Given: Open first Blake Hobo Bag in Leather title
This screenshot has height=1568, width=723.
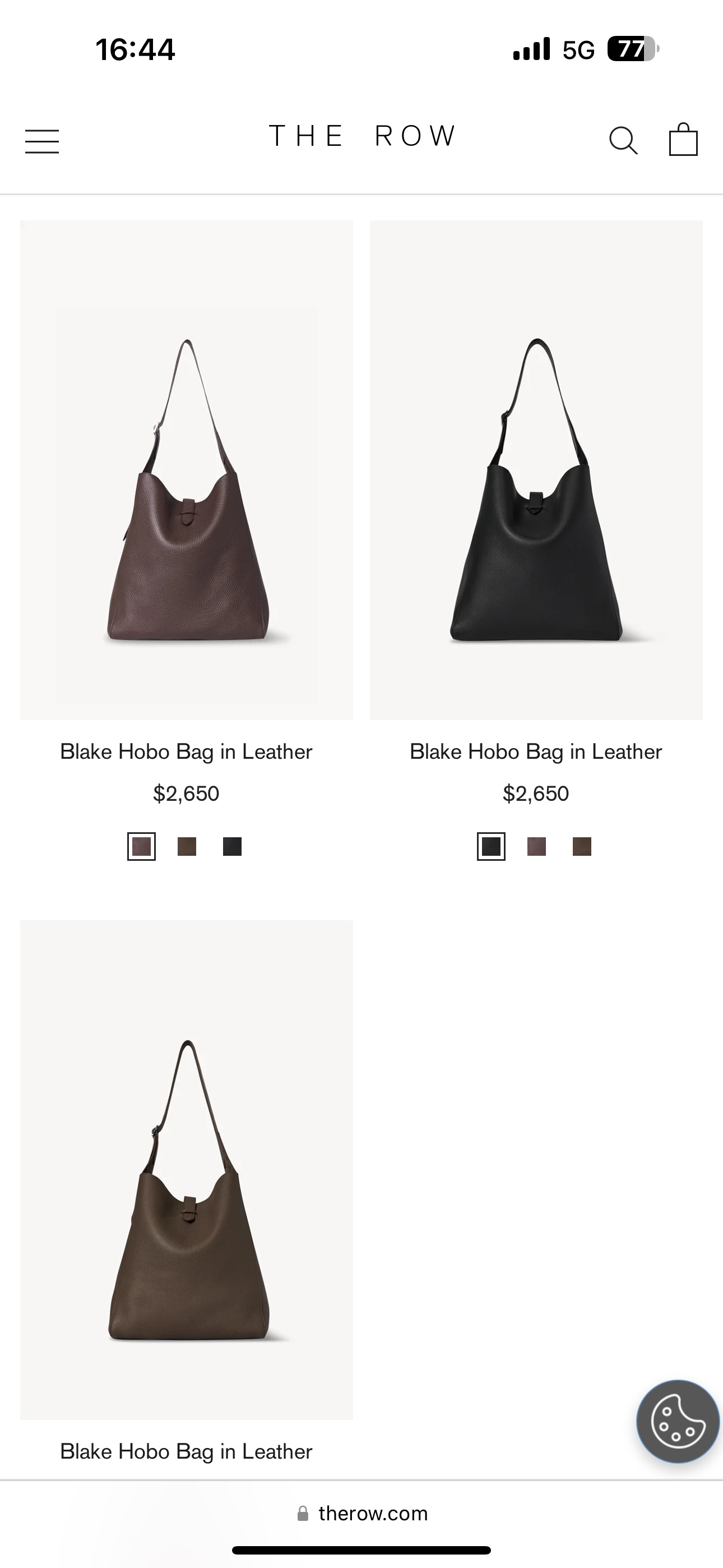Looking at the screenshot, I should coord(186,751).
